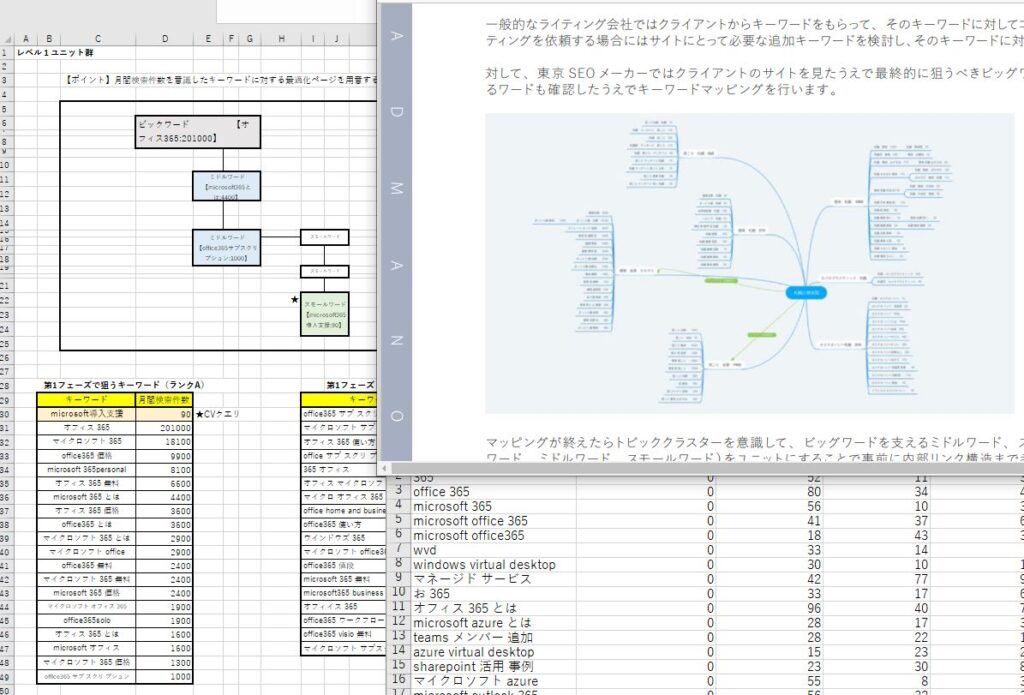Click the mind map image in the document
The height and width of the screenshot is (695, 1024).
pyautogui.click(x=750, y=263)
